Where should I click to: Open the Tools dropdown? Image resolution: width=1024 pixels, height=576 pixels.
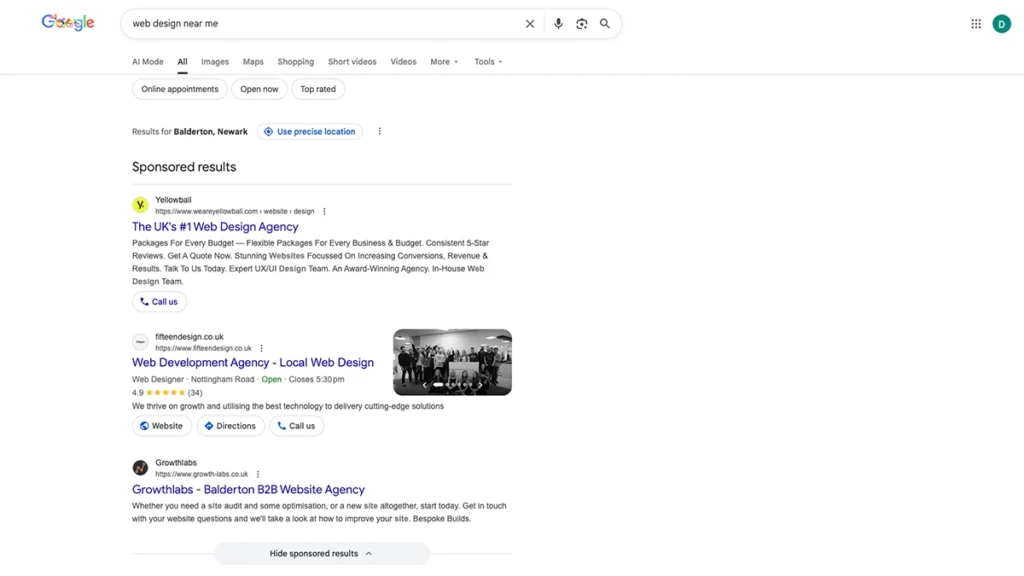pos(487,61)
